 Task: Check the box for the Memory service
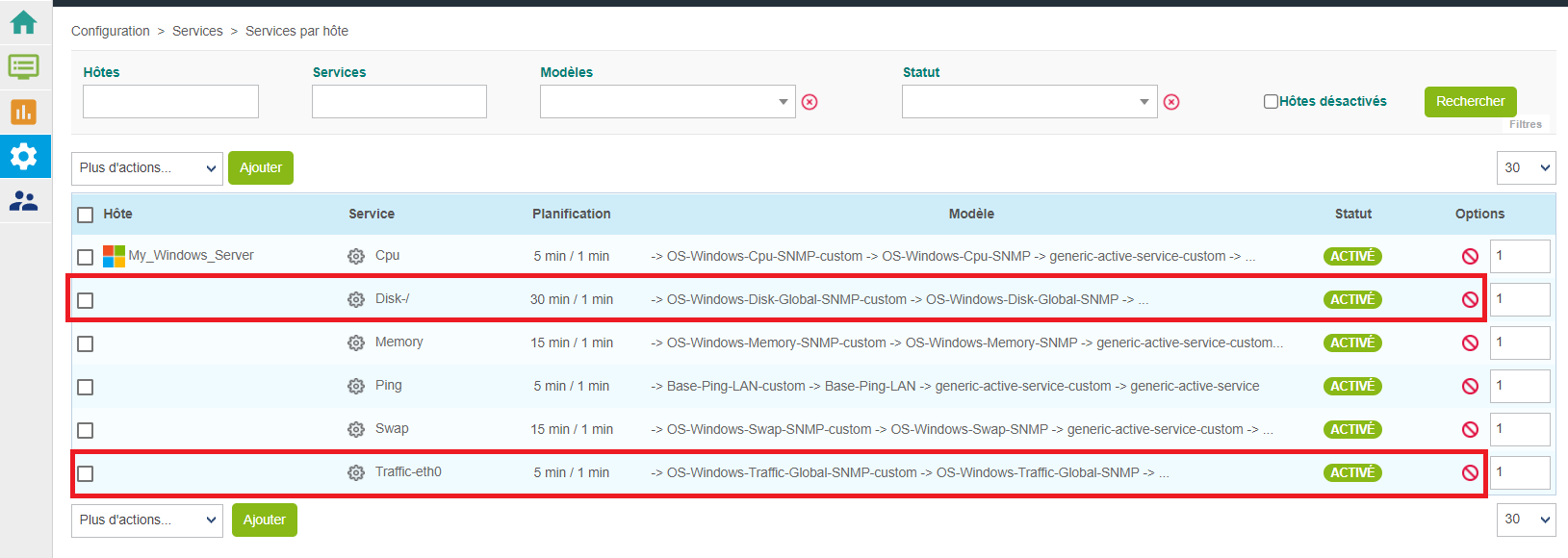86,343
